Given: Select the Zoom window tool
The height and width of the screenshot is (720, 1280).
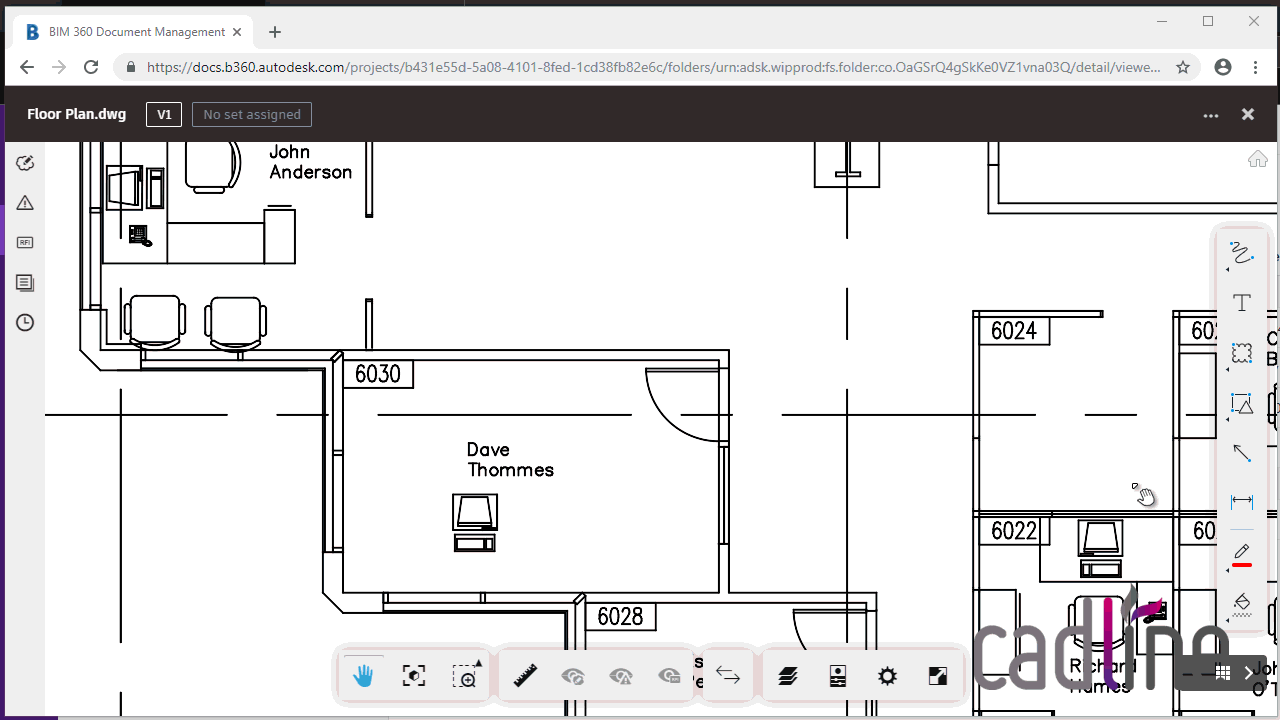Looking at the screenshot, I should pos(465,677).
